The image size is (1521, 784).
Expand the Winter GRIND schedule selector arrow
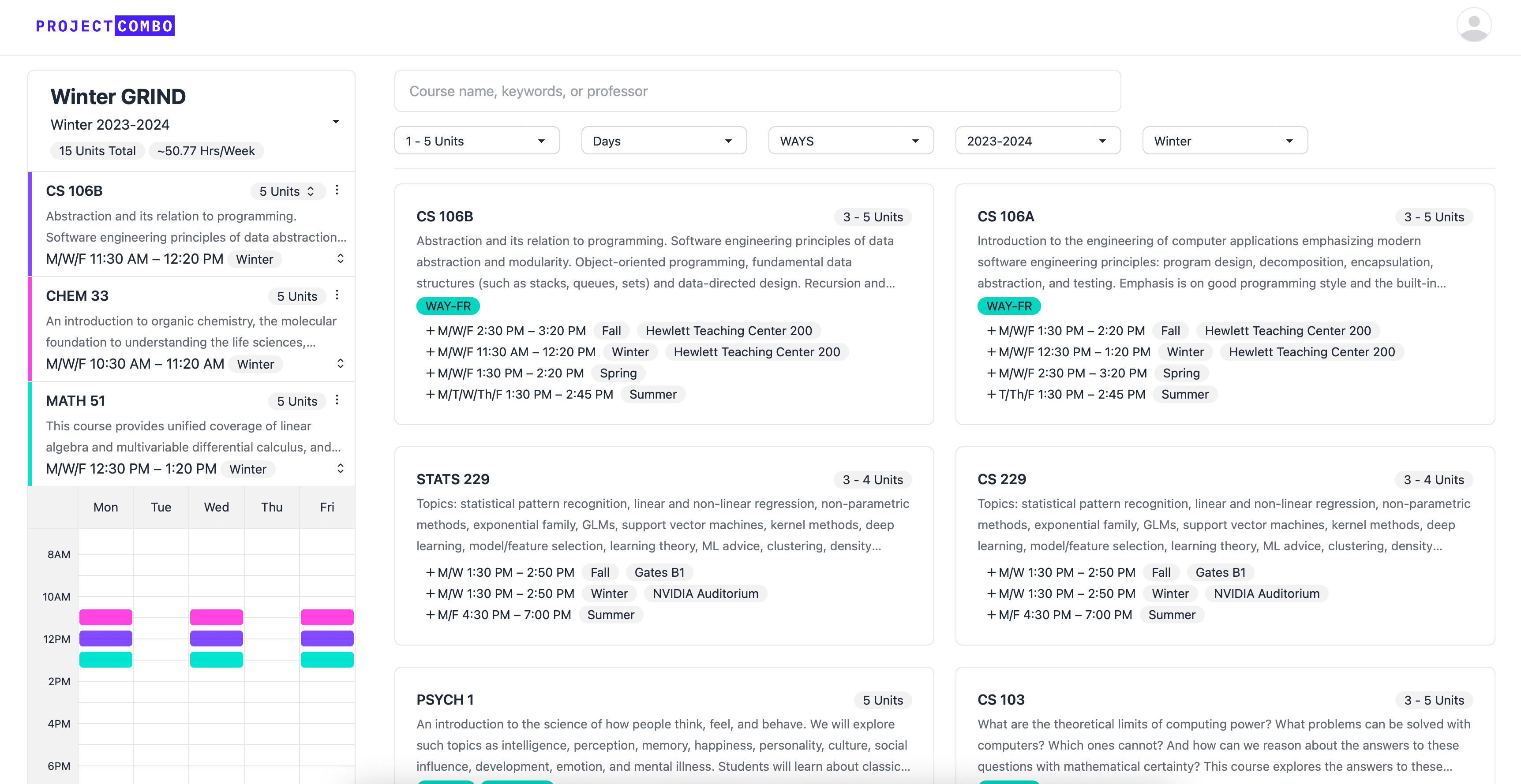pos(335,122)
